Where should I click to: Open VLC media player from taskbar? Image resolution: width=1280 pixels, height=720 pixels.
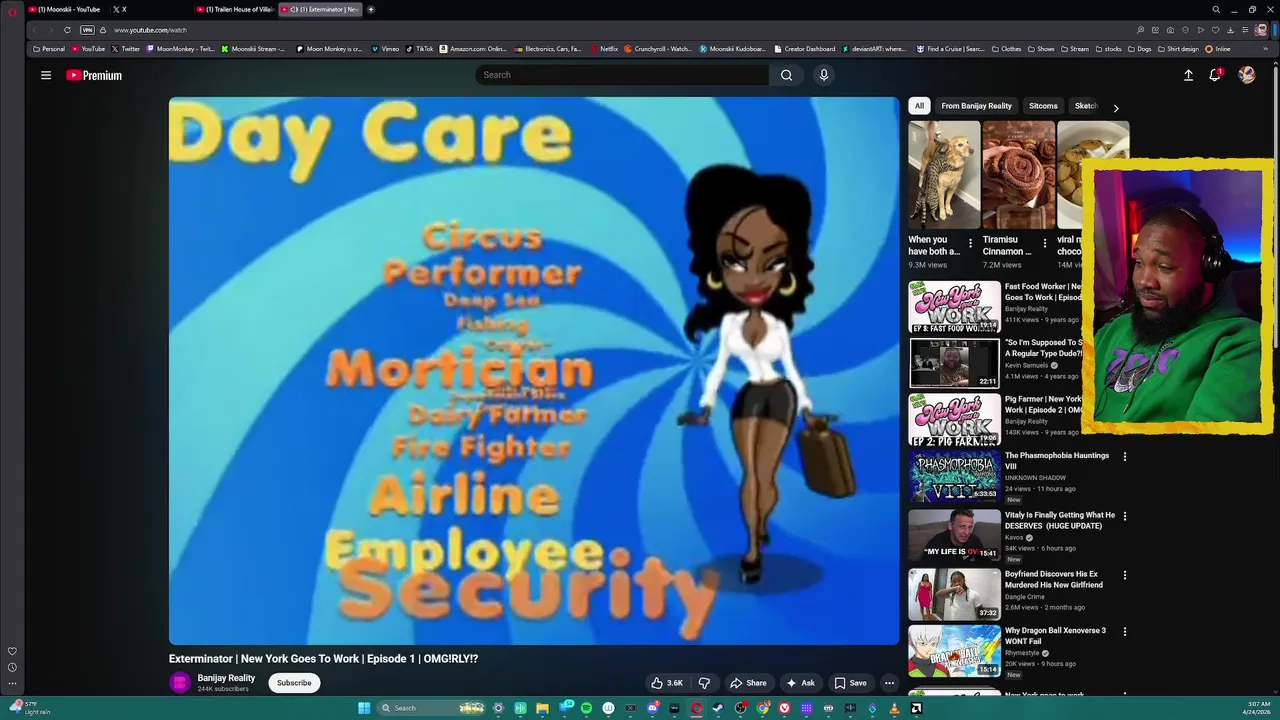(x=893, y=708)
